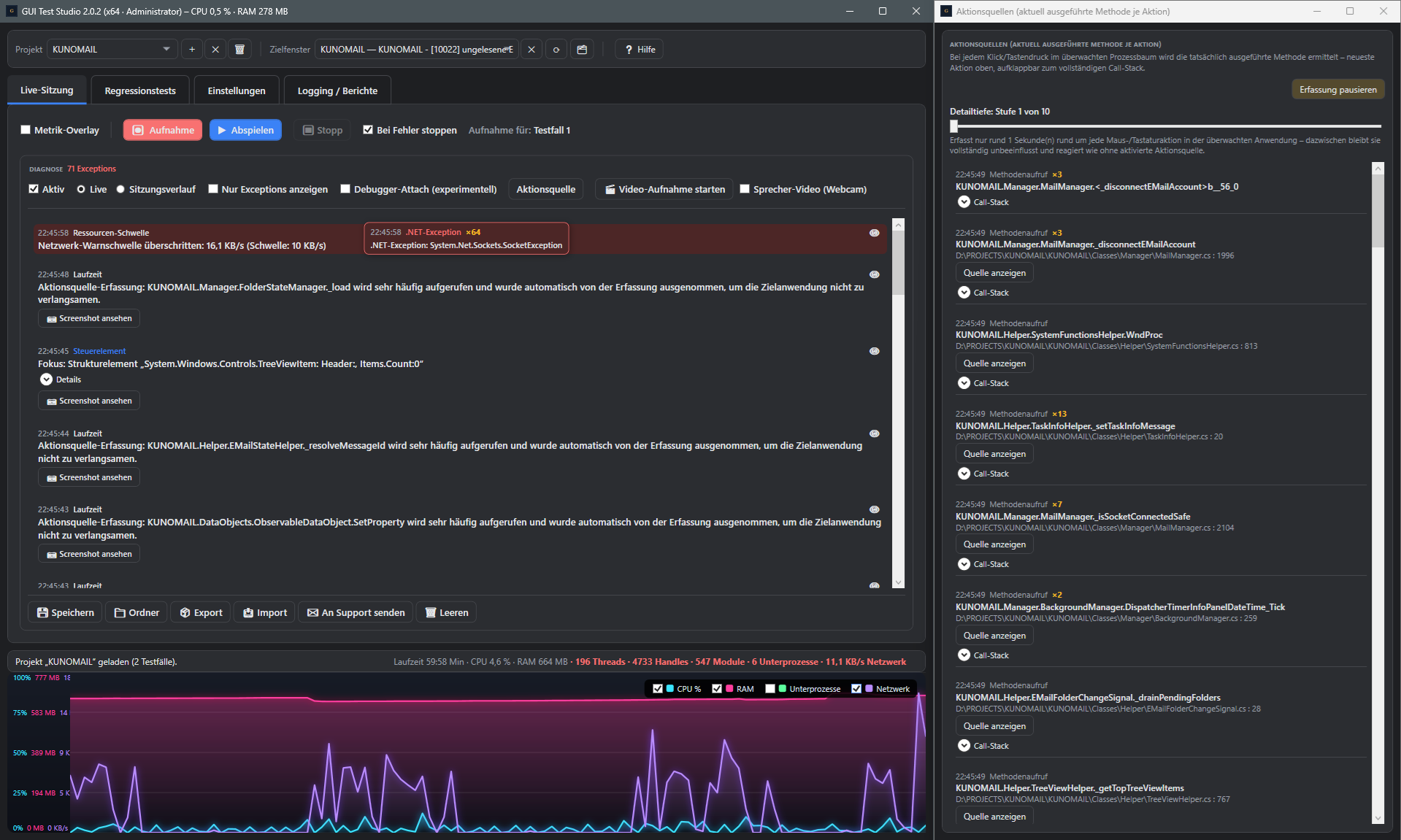Image resolution: width=1401 pixels, height=840 pixels.
Task: Adjust the Detailtiefe slider handle
Action: (953, 126)
